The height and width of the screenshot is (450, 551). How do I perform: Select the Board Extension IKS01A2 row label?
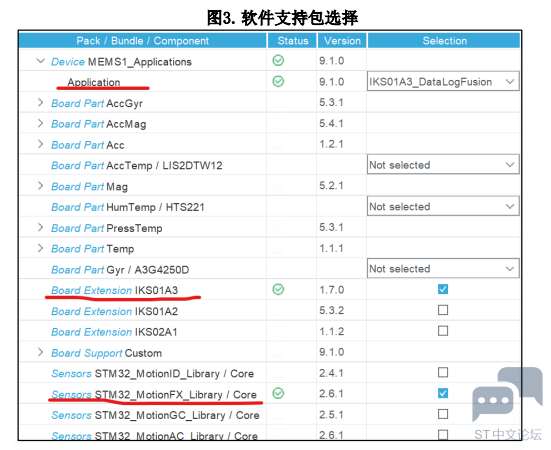click(x=115, y=311)
